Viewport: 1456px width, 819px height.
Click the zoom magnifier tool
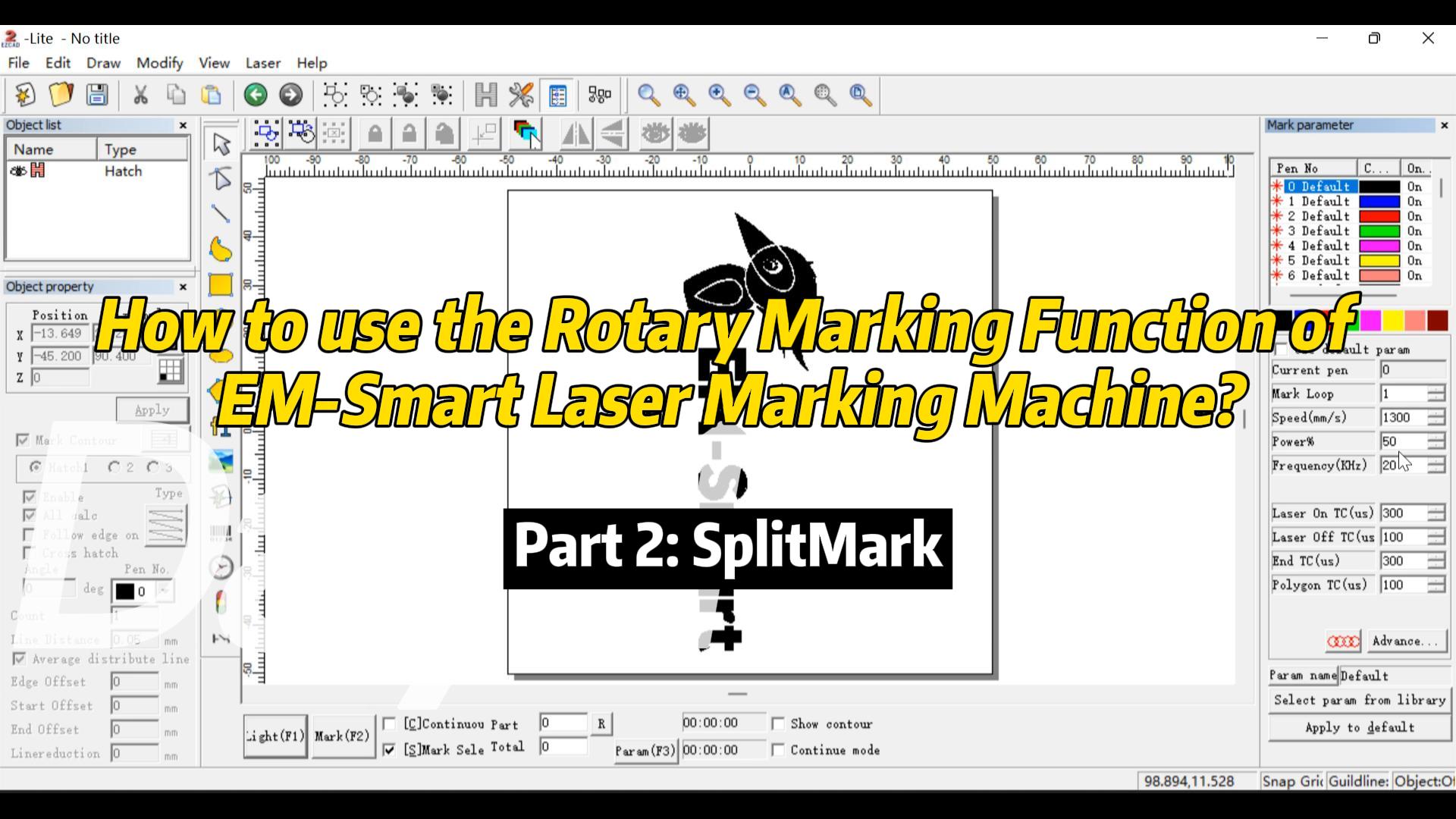[x=648, y=95]
